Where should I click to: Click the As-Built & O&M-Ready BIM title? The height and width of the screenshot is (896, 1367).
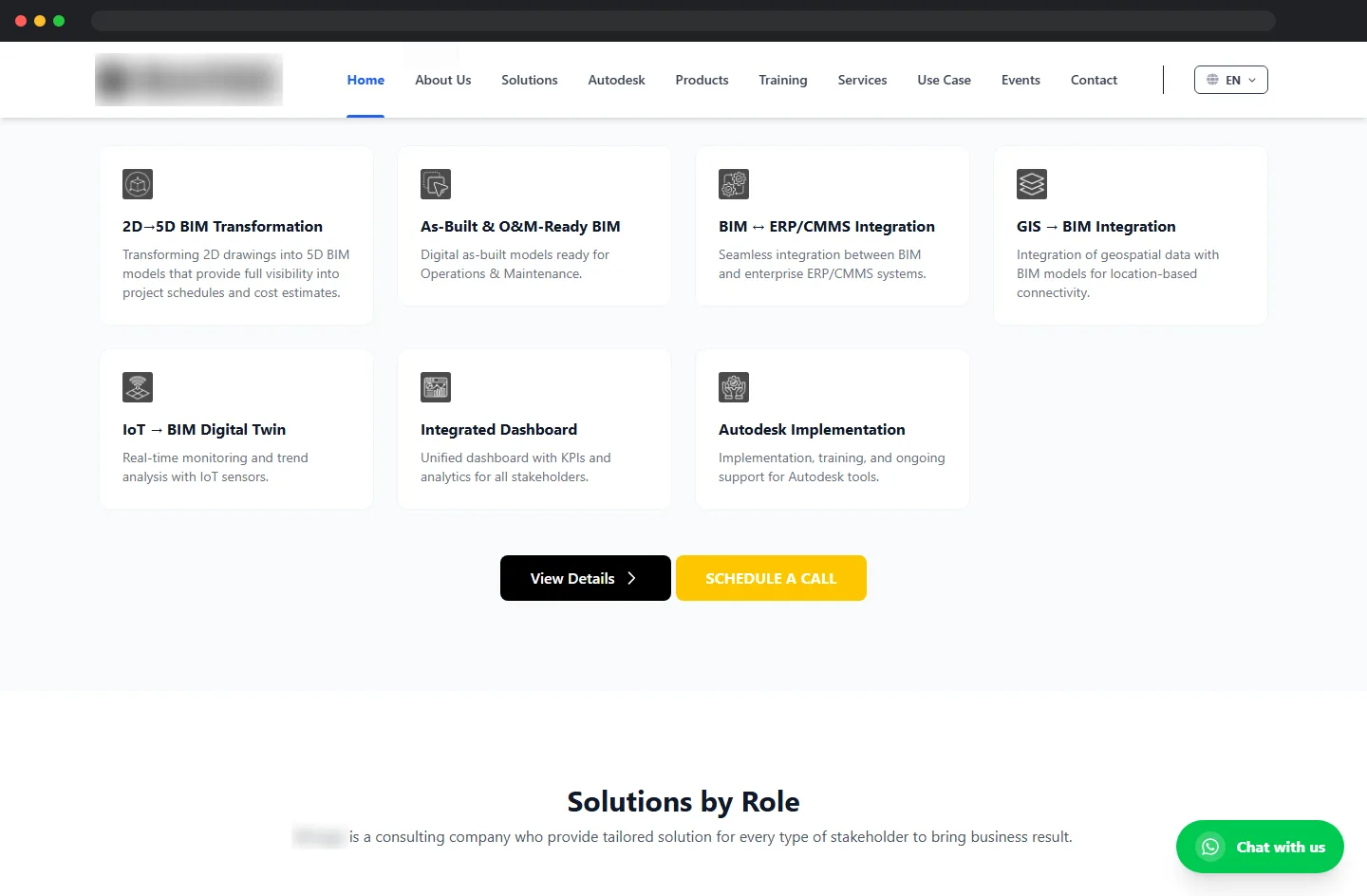pyautogui.click(x=520, y=226)
